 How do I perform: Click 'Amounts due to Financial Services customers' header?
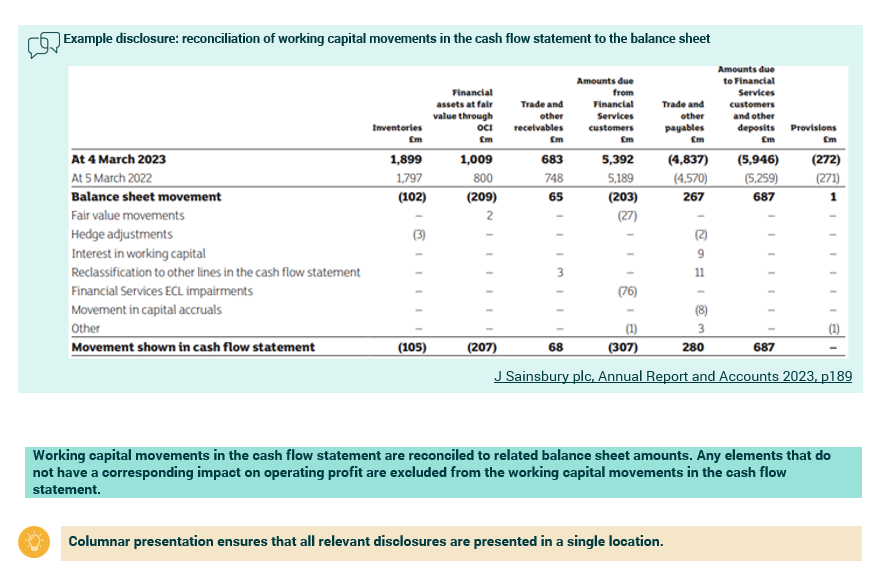[746, 104]
